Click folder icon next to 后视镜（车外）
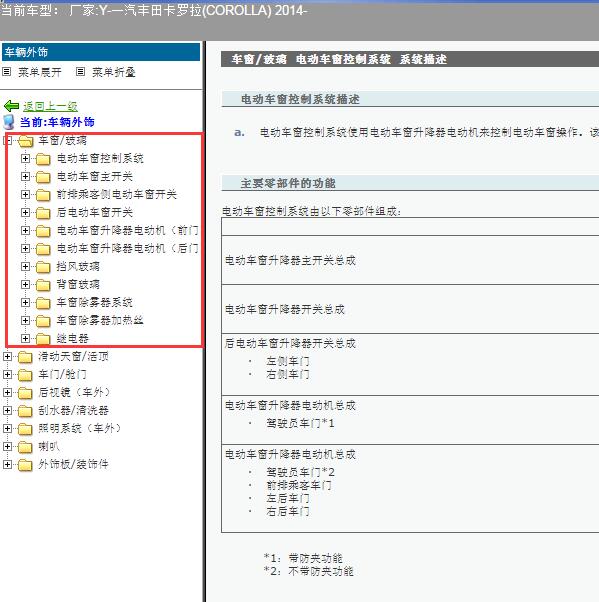Screen dimensions: 599x602 [25, 393]
